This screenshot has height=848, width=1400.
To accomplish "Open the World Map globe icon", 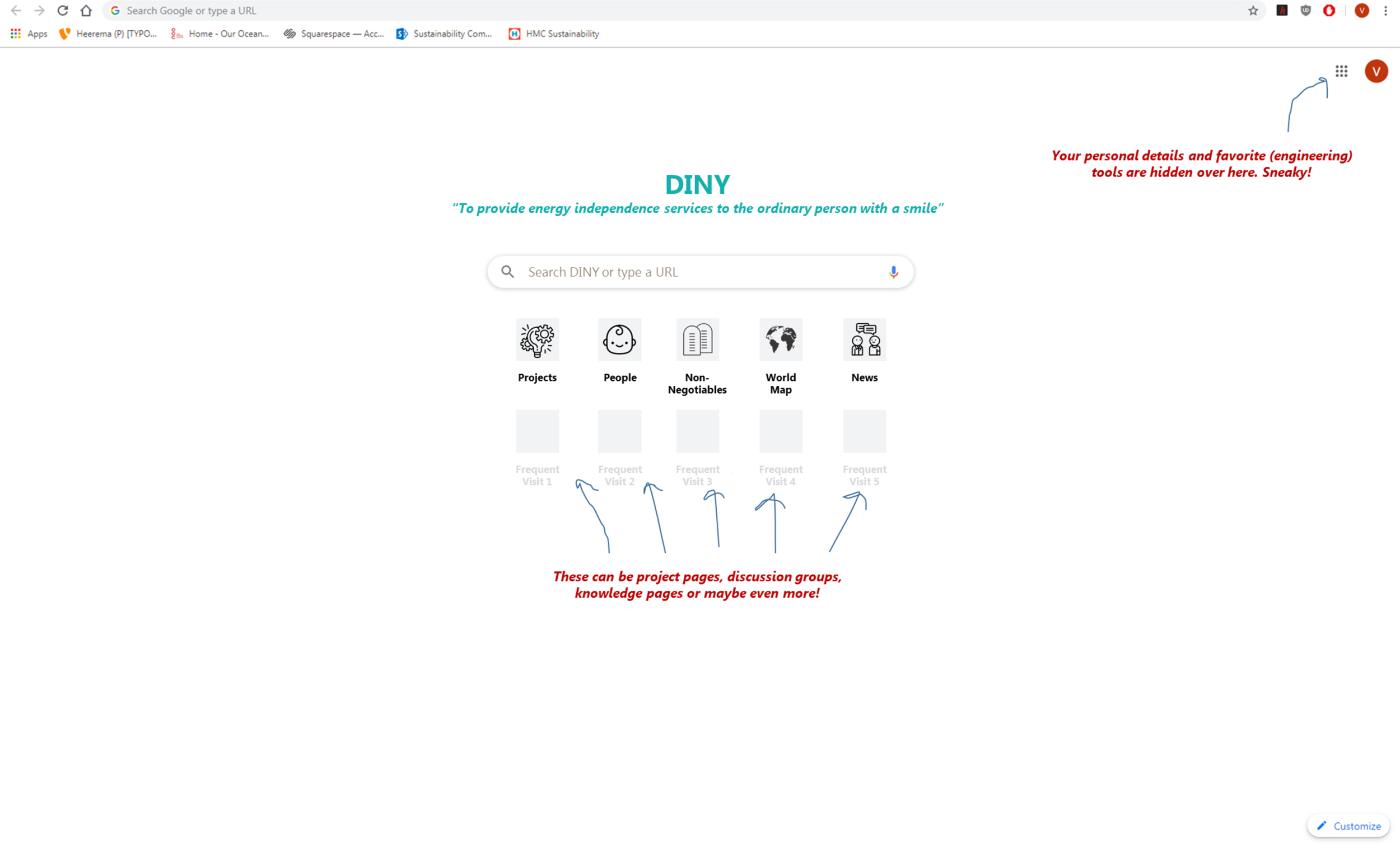I will click(x=781, y=339).
